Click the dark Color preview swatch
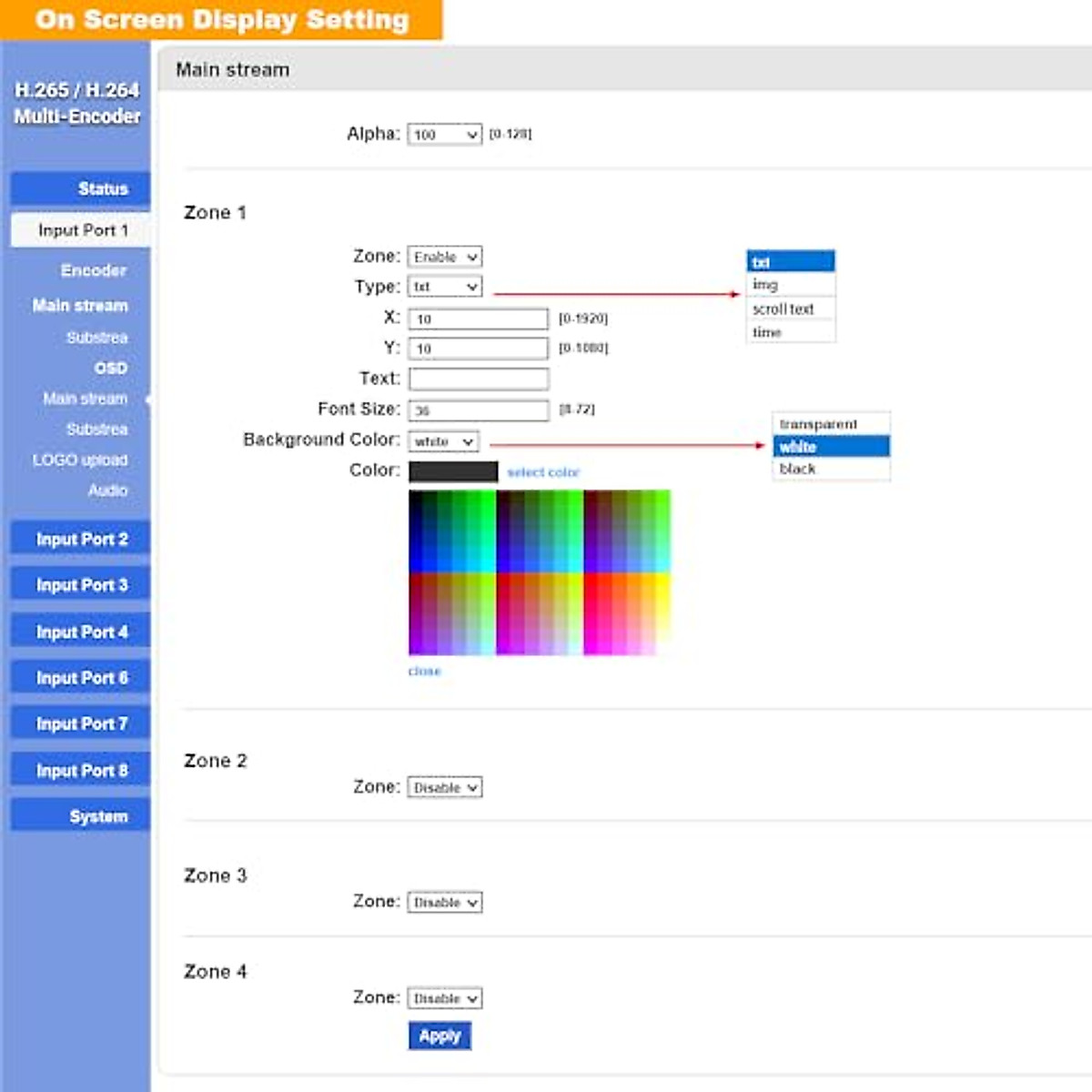Viewport: 1092px width, 1092px height. pos(453,471)
